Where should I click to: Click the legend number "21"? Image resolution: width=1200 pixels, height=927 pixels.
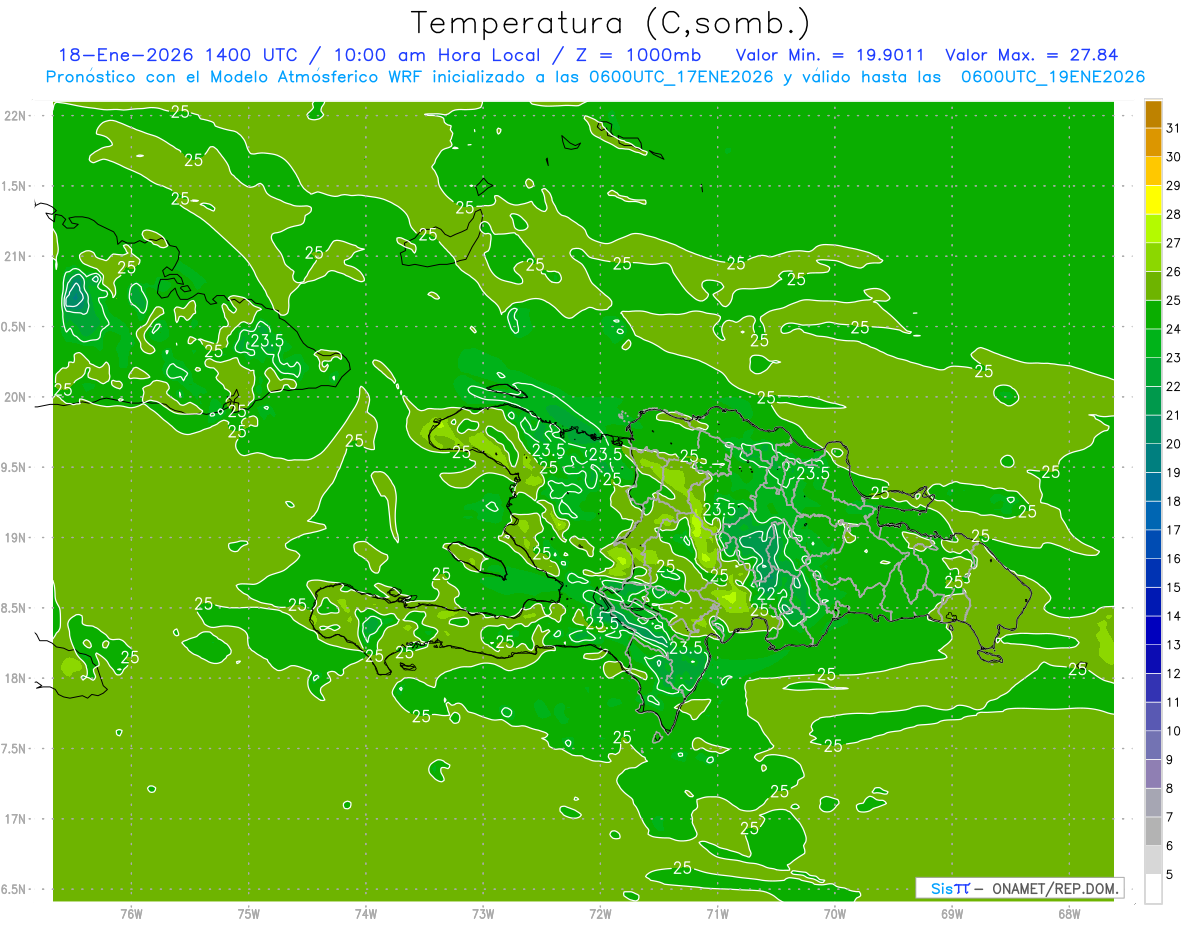click(1174, 416)
